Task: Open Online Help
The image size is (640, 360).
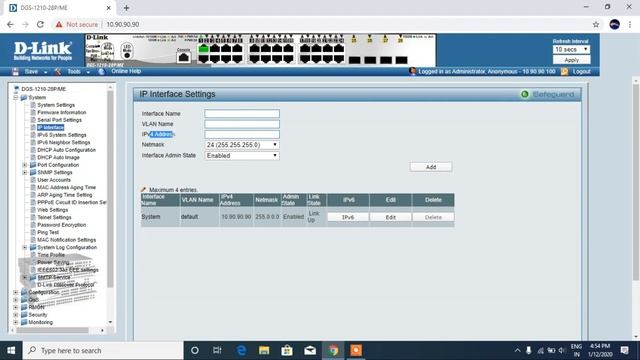Action: (126, 71)
